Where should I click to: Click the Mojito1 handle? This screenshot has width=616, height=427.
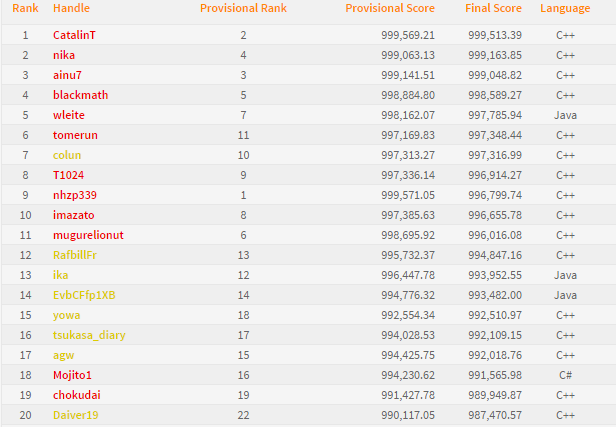coord(73,375)
